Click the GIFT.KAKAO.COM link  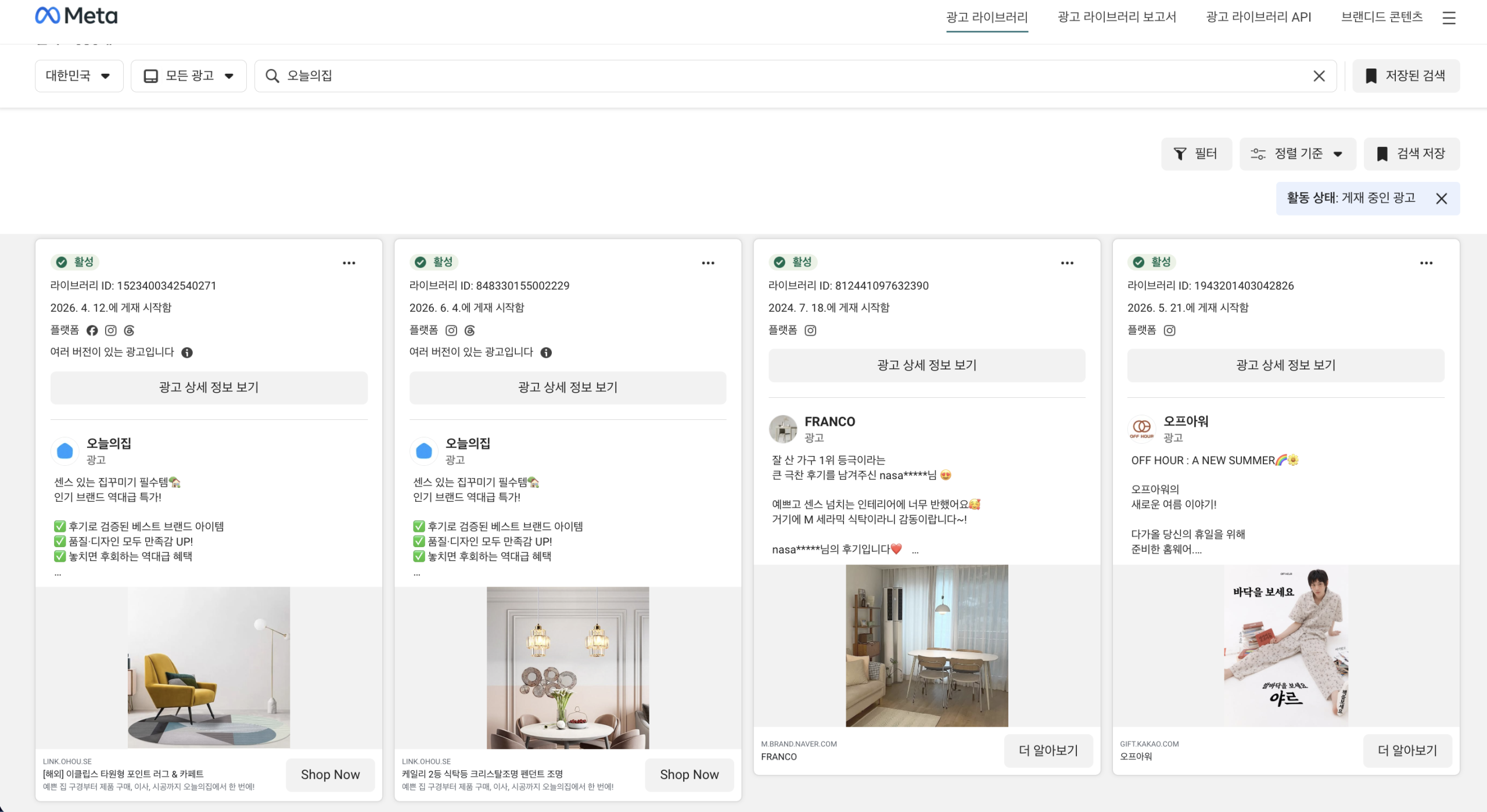(x=1150, y=744)
